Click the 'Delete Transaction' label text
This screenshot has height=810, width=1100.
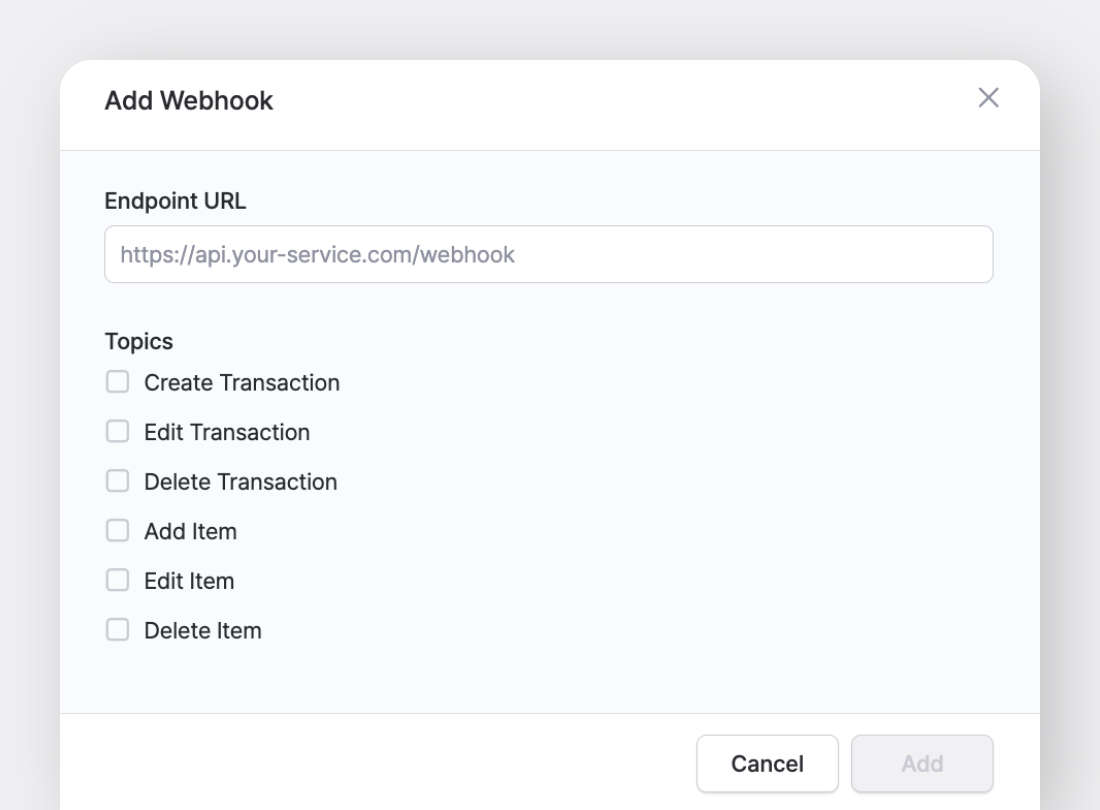[241, 482]
